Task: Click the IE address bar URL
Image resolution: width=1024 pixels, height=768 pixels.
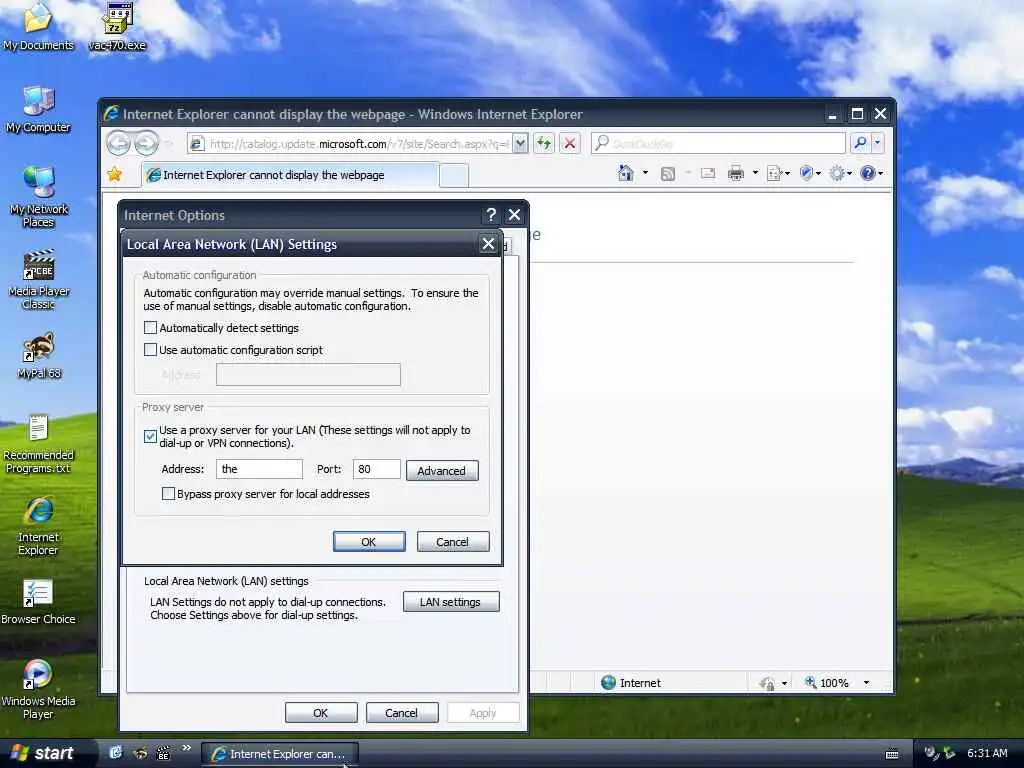Action: [x=358, y=144]
